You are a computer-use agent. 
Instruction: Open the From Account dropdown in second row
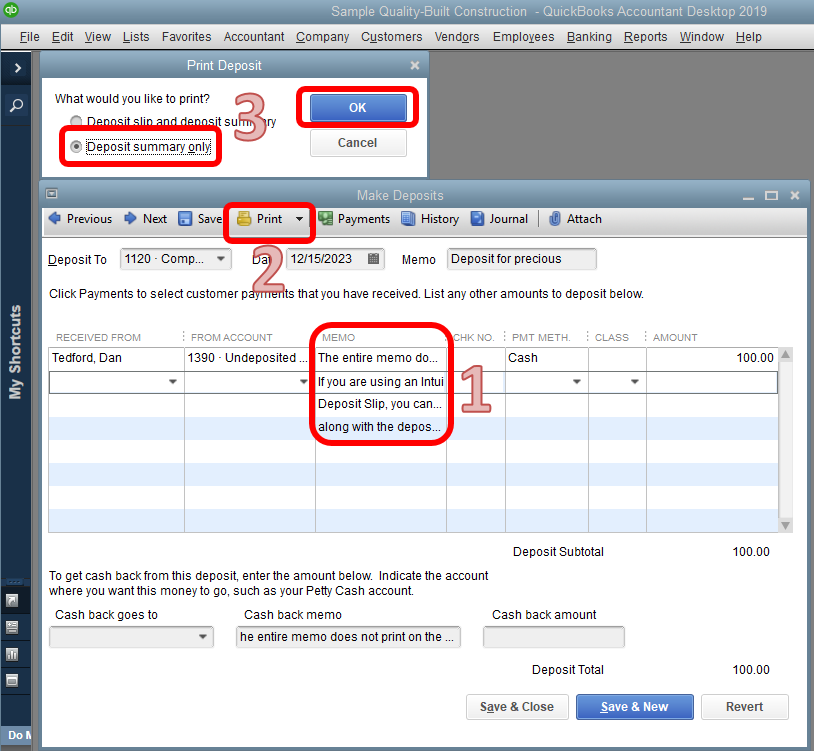(x=304, y=382)
